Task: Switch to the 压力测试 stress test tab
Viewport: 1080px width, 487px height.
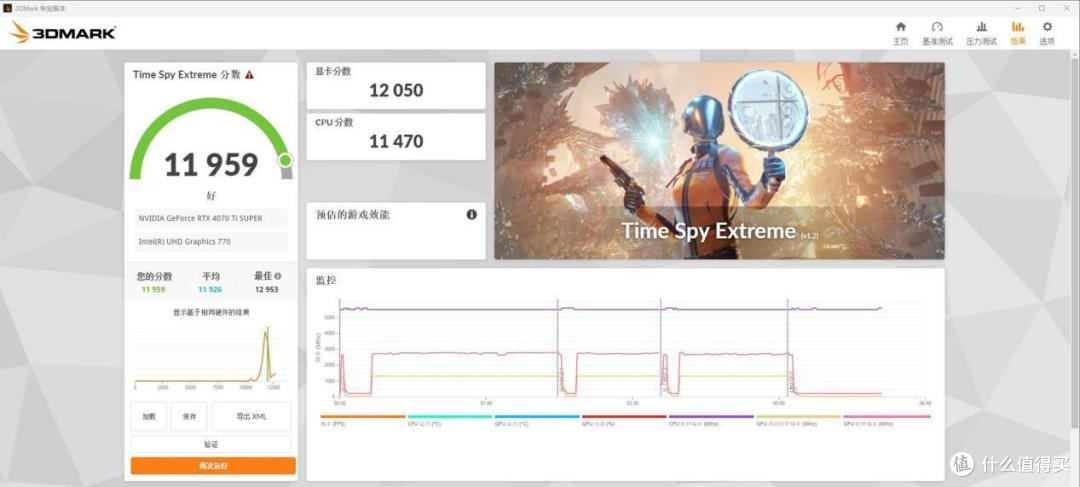Action: (982, 33)
